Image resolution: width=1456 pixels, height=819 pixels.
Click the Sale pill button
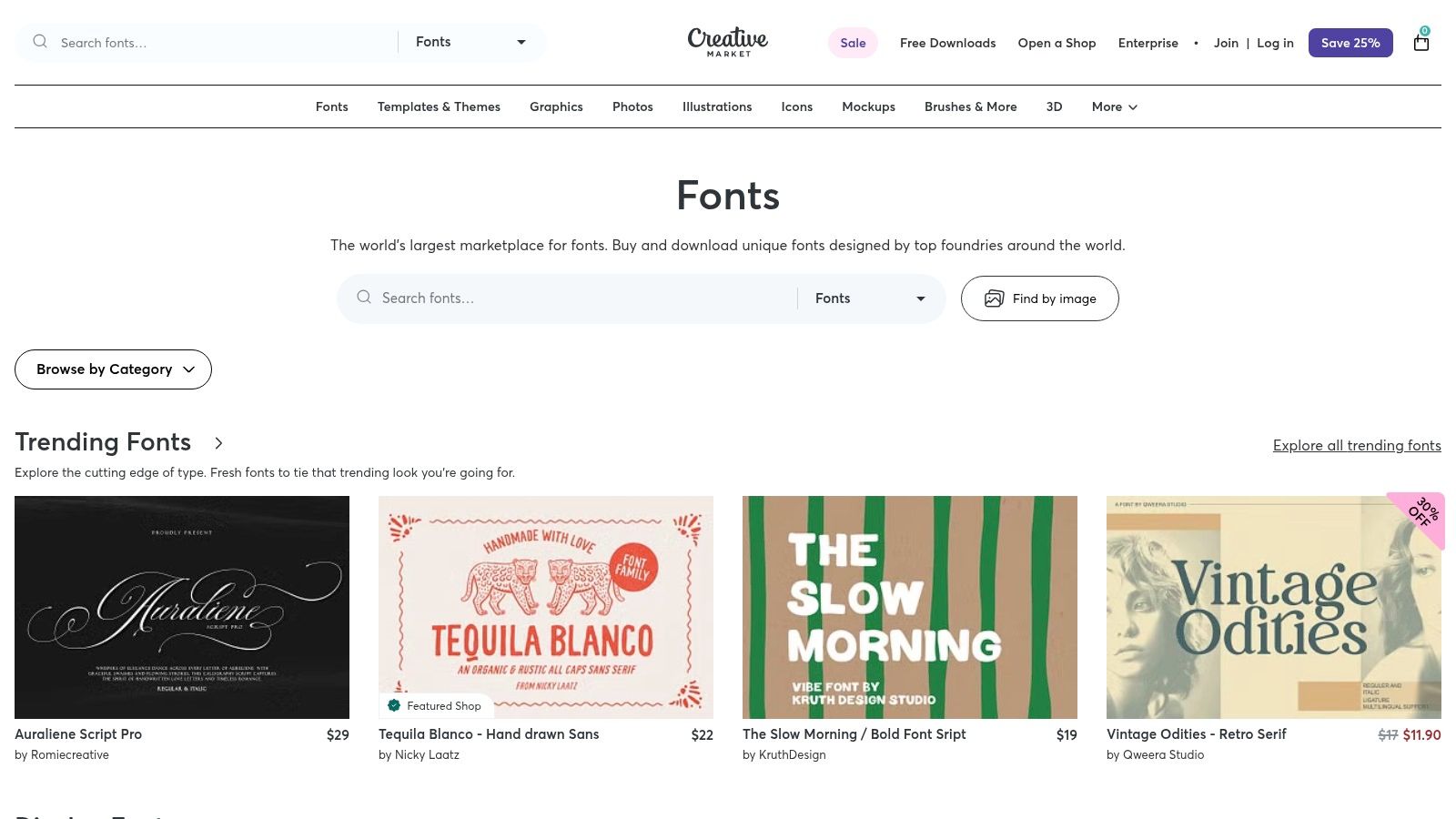853,43
